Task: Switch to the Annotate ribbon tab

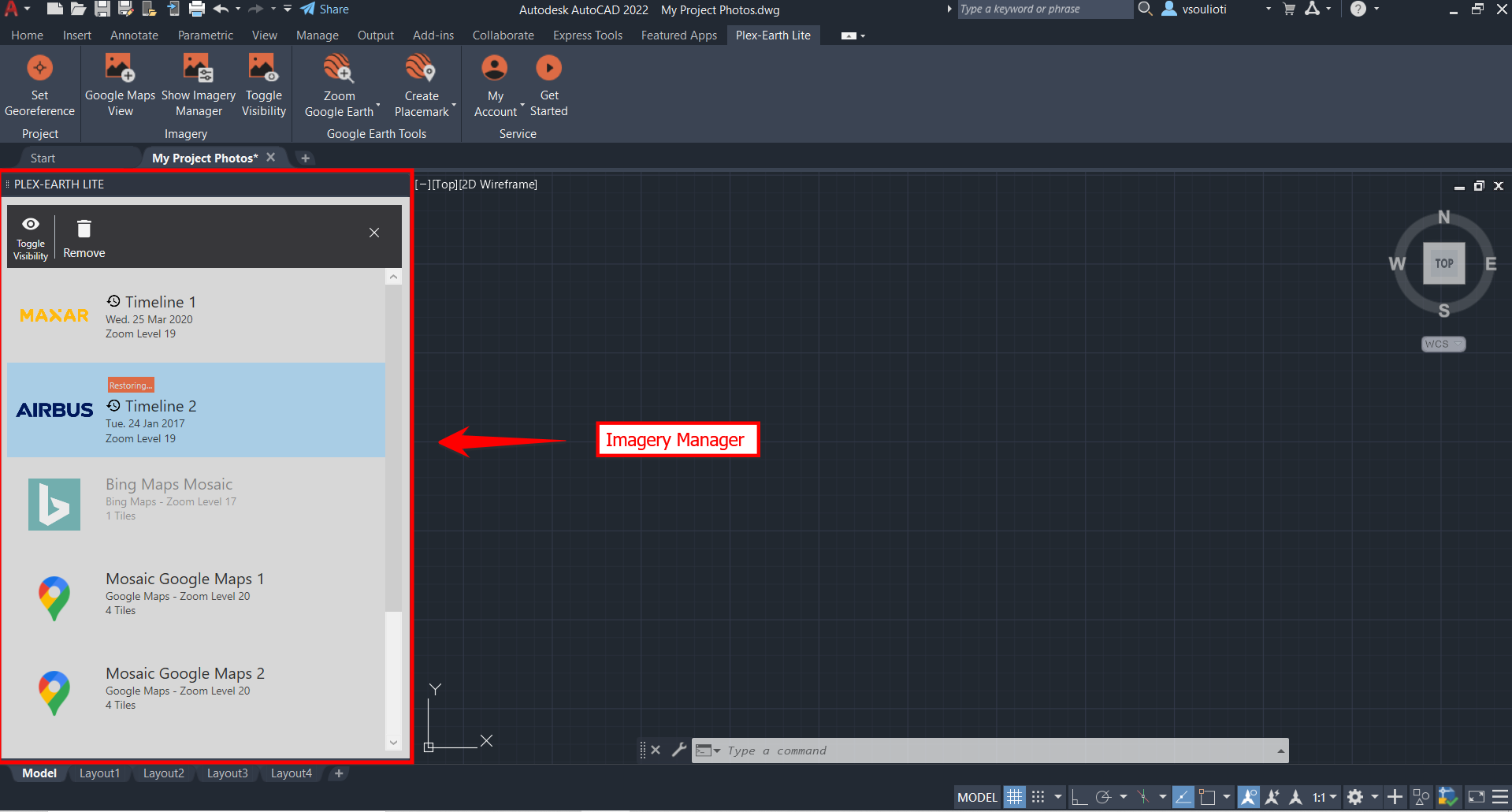Action: [134, 35]
